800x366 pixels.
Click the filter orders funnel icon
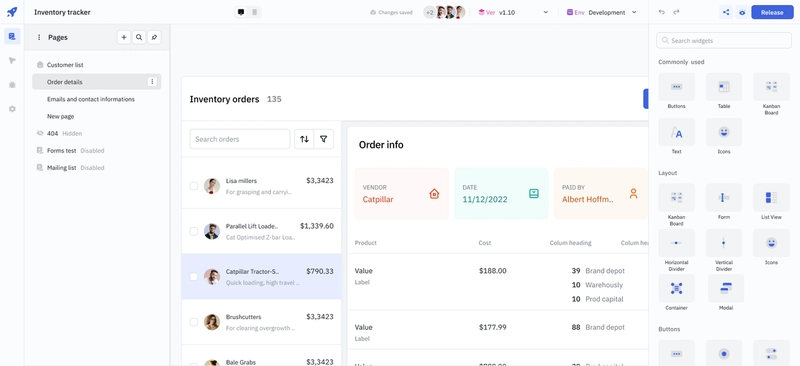(323, 139)
